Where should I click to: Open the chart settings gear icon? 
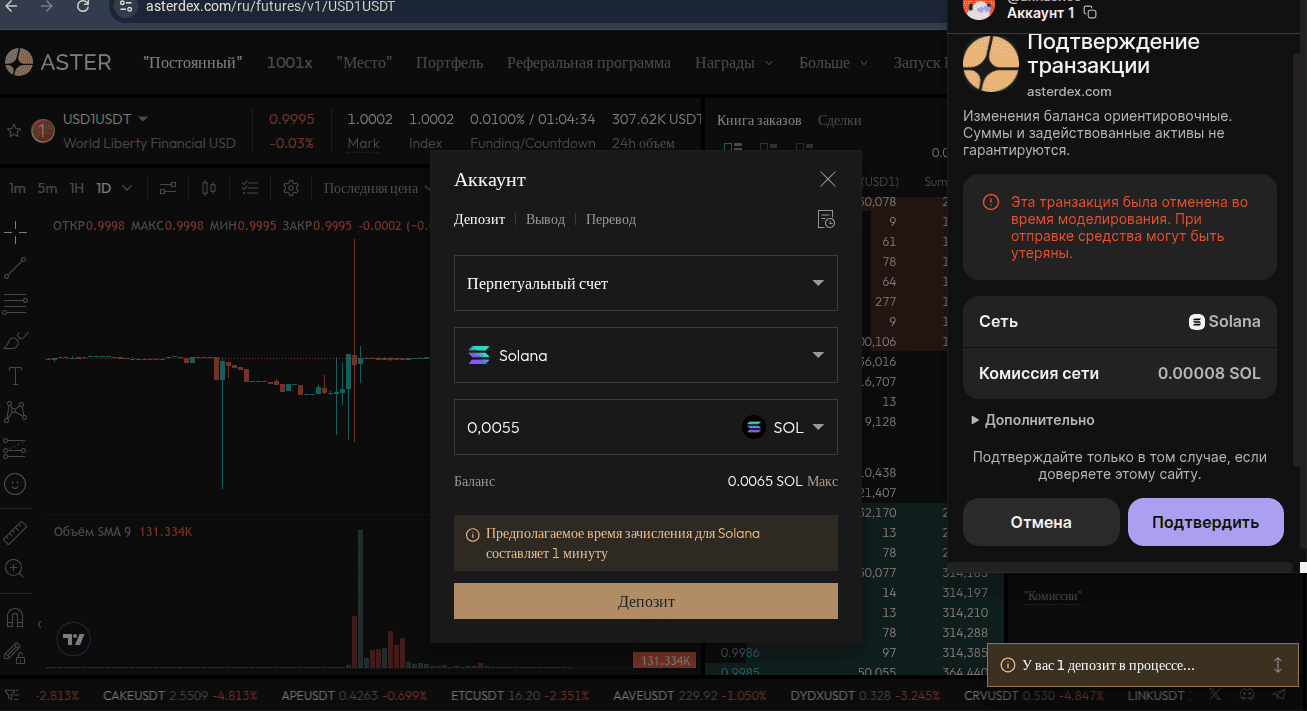[x=291, y=188]
